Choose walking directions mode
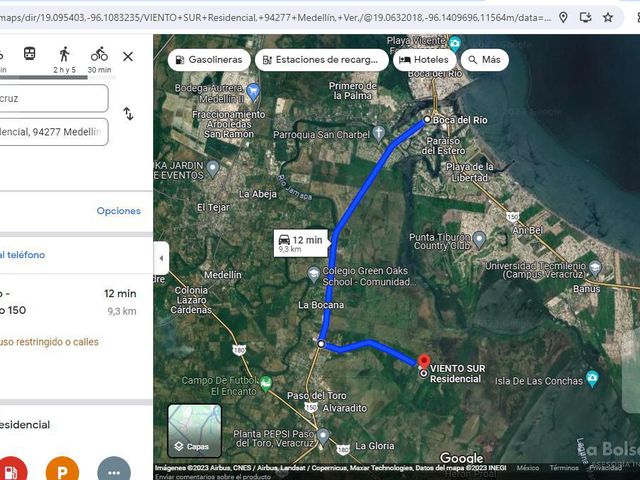640x480 pixels. tap(64, 59)
